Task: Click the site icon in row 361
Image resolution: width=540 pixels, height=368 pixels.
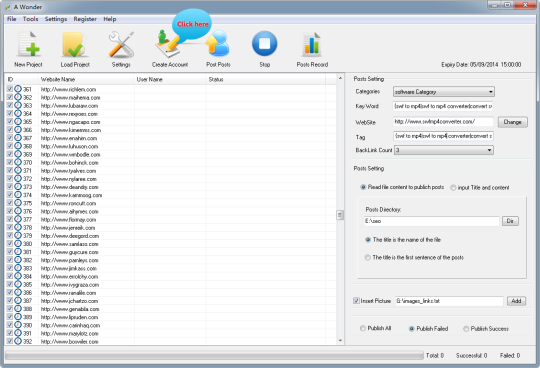Action: coord(18,89)
